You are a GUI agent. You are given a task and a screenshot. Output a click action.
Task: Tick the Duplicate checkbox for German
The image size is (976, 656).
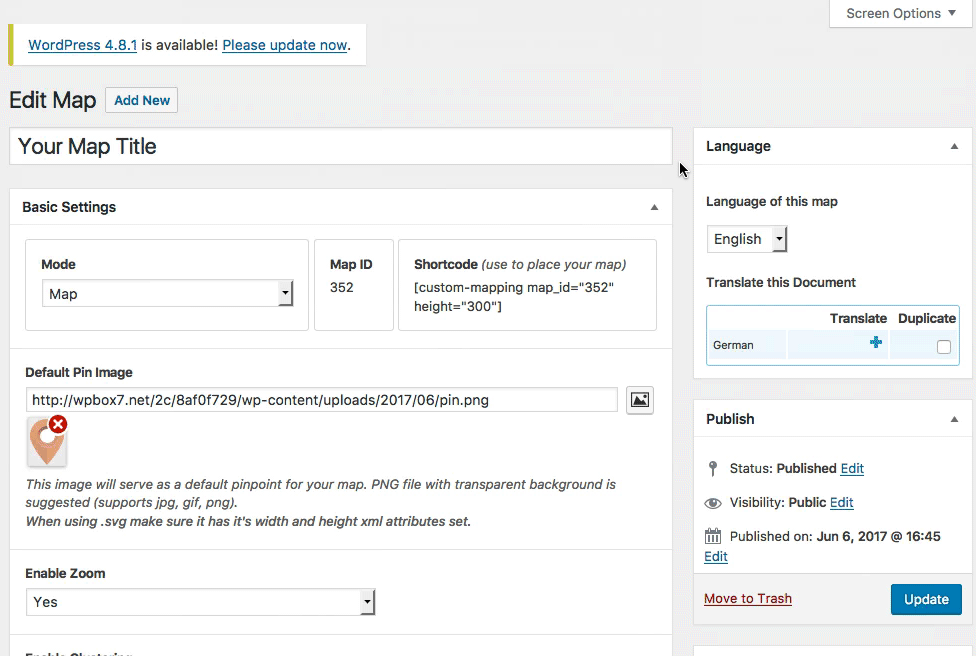943,347
